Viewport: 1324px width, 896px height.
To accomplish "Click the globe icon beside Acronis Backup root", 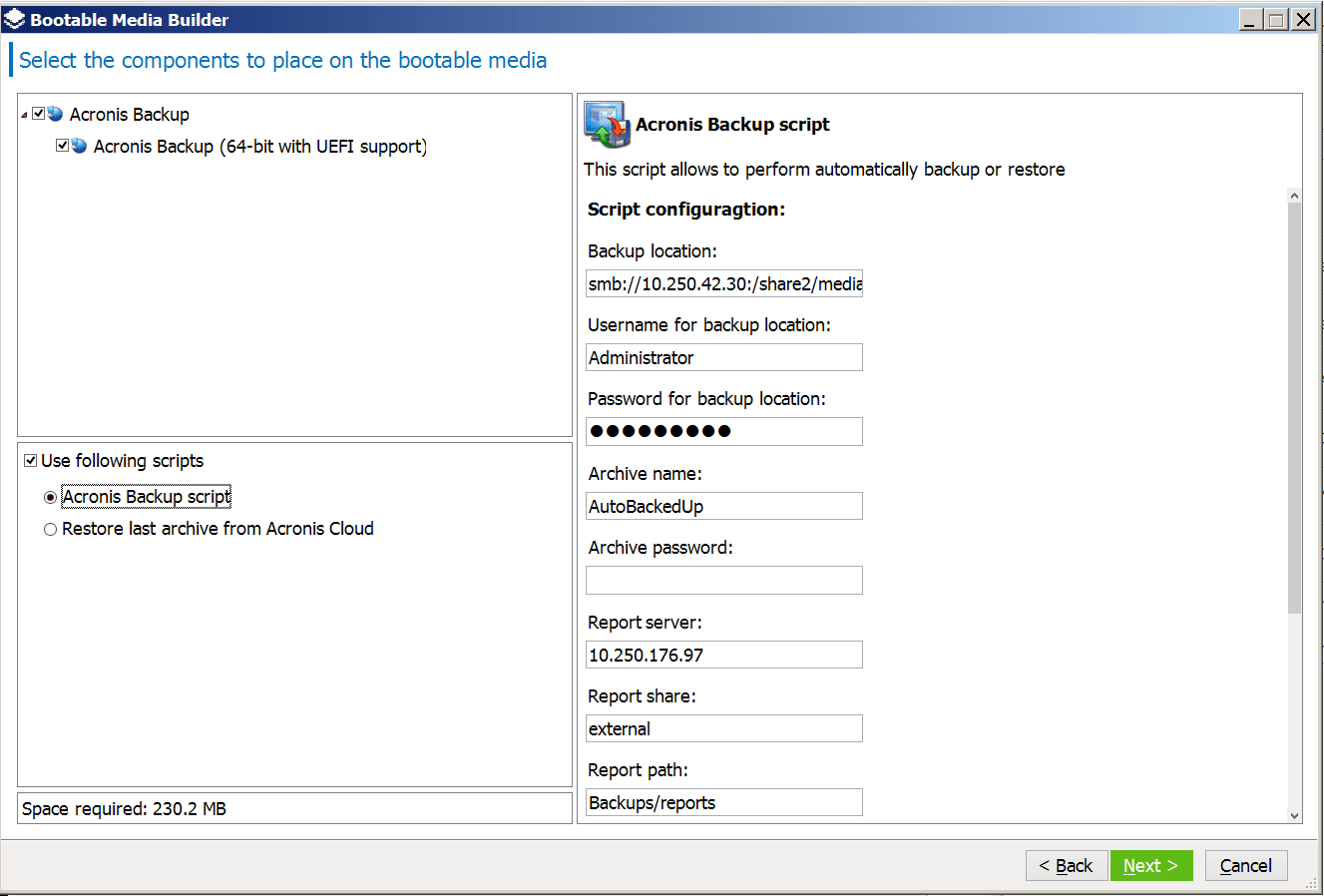I will 56,114.
